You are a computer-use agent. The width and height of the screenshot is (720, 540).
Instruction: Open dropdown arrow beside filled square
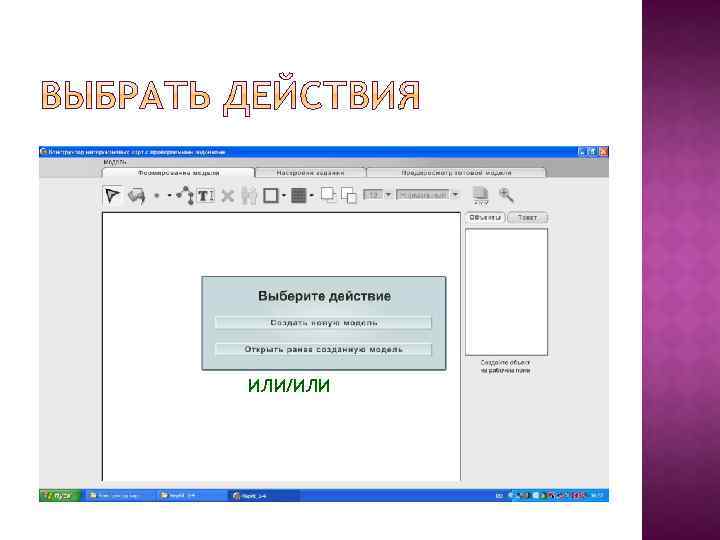[312, 196]
